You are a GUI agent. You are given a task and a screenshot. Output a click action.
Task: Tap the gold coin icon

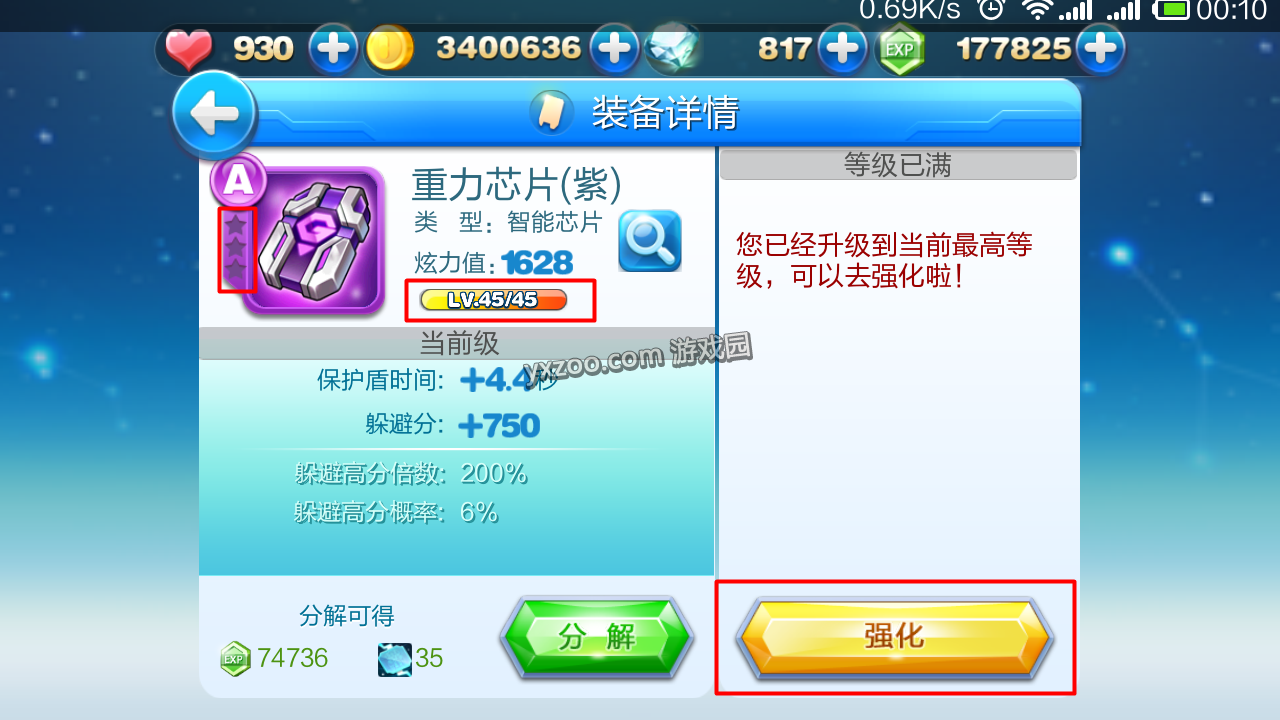point(389,50)
